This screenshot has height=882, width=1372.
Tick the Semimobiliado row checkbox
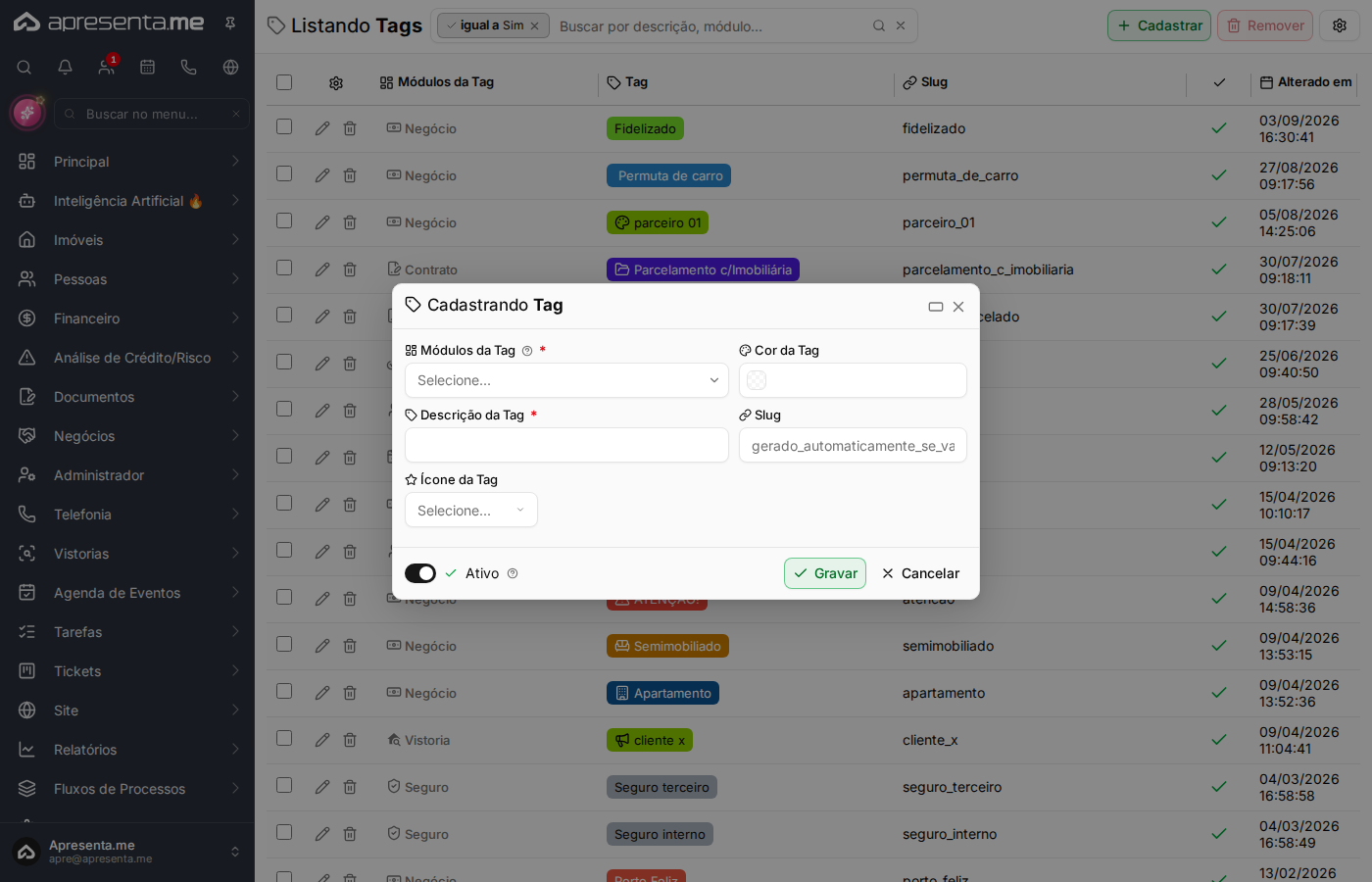click(x=284, y=644)
